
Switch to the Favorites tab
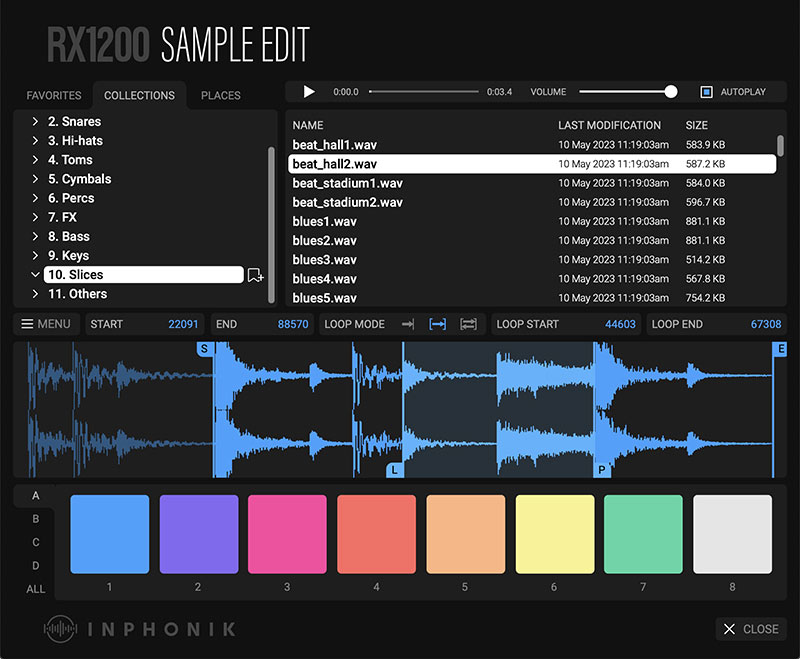[54, 95]
